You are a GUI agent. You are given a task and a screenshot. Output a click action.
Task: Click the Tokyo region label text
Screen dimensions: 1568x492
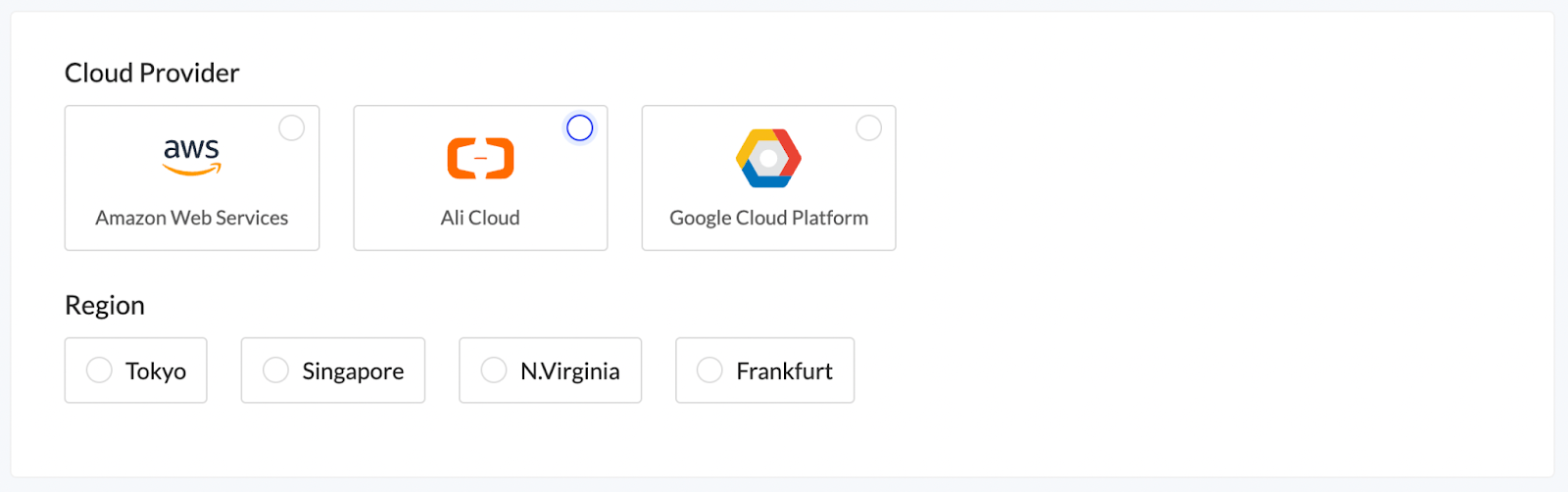pos(156,370)
